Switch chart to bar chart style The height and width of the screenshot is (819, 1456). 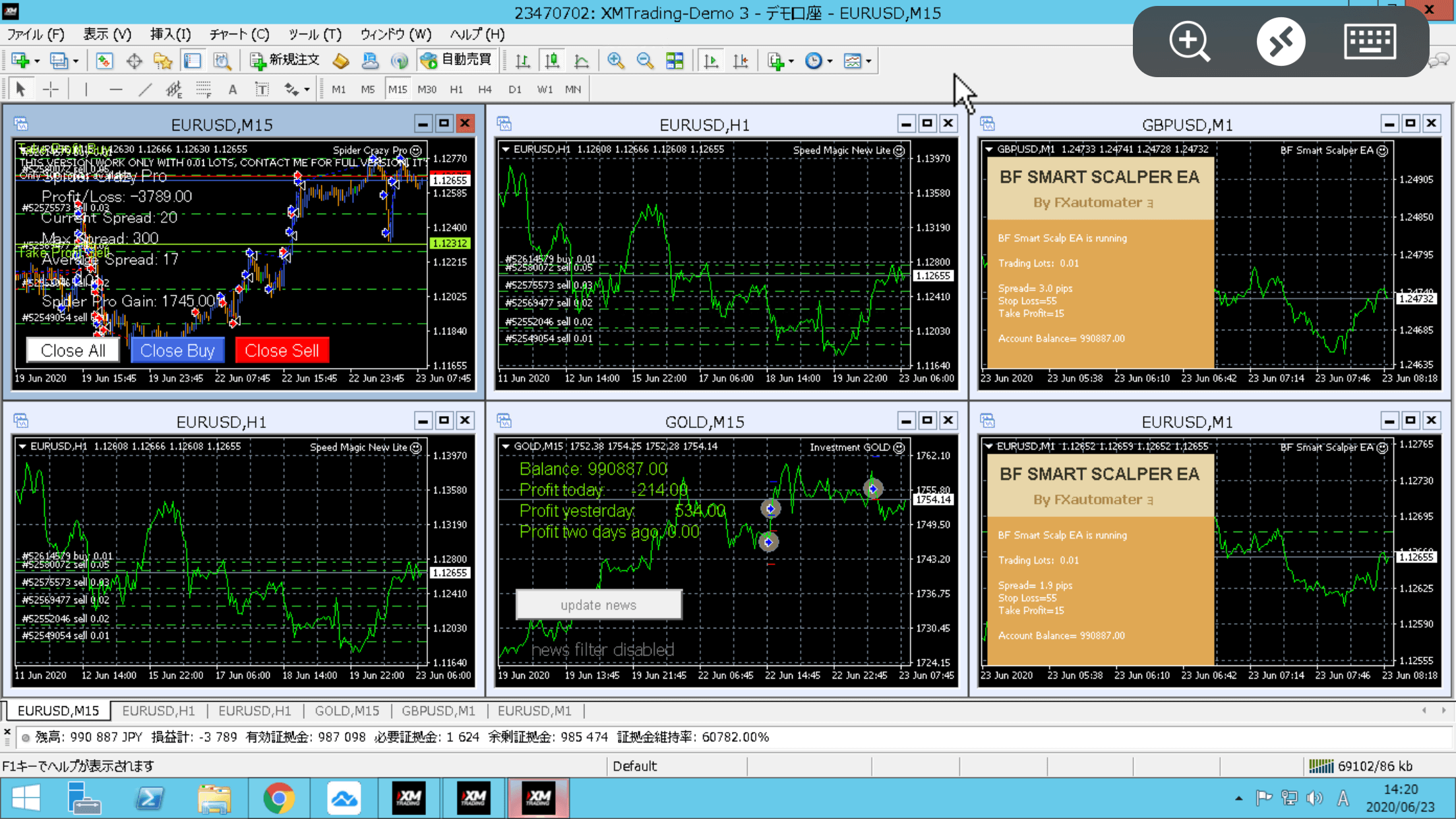click(522, 61)
